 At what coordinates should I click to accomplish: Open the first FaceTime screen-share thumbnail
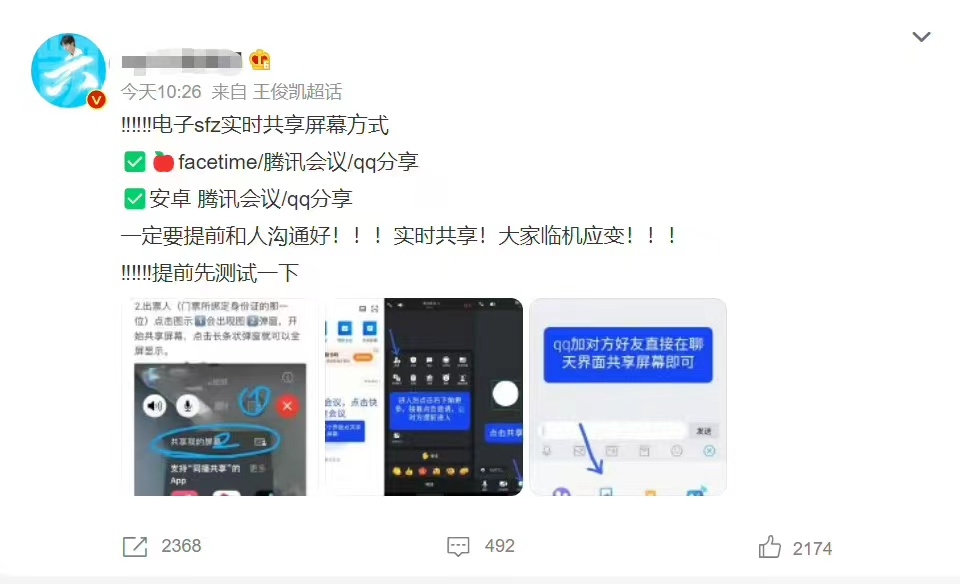pos(220,397)
